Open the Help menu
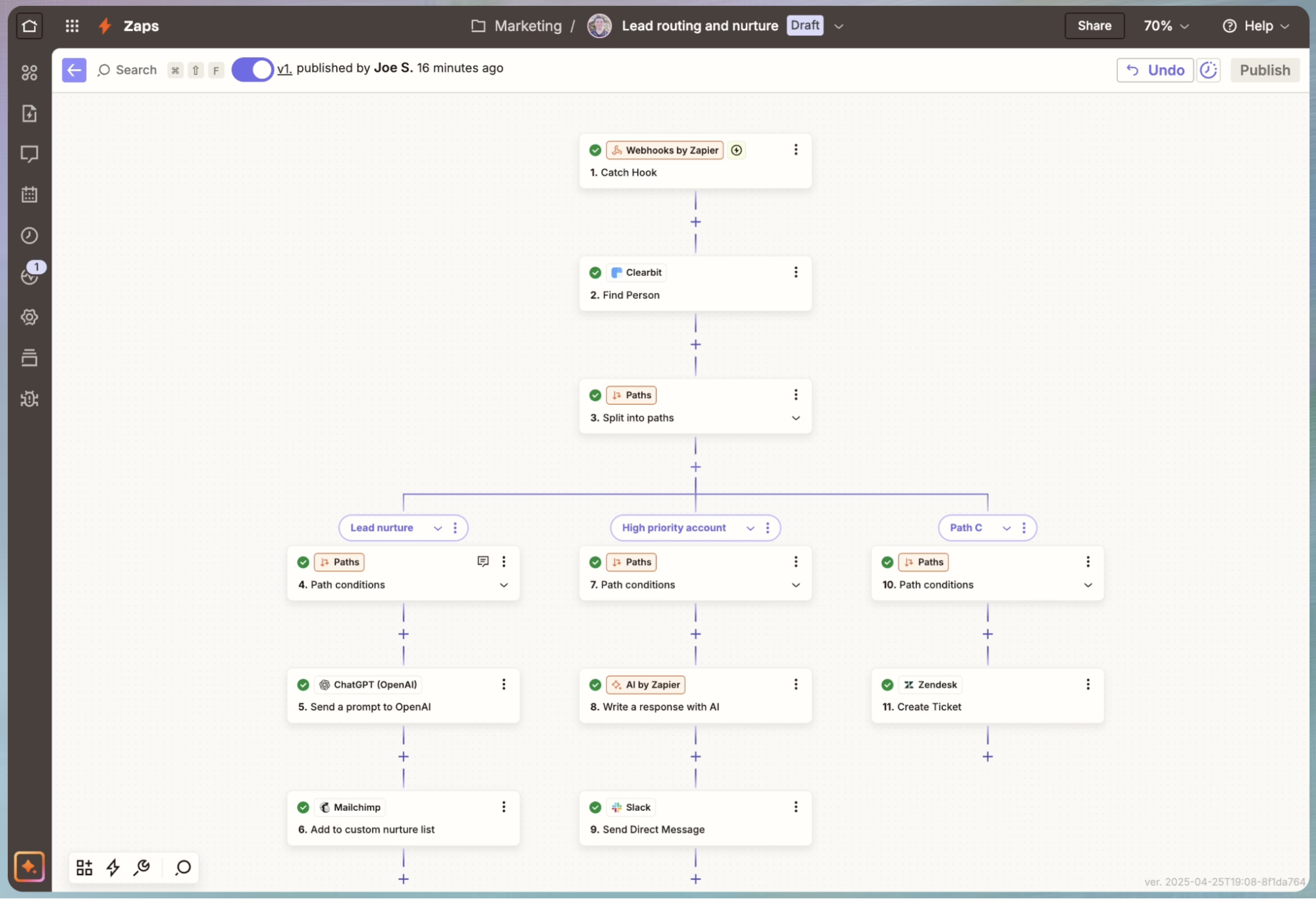This screenshot has width=1316, height=899. [x=1256, y=26]
